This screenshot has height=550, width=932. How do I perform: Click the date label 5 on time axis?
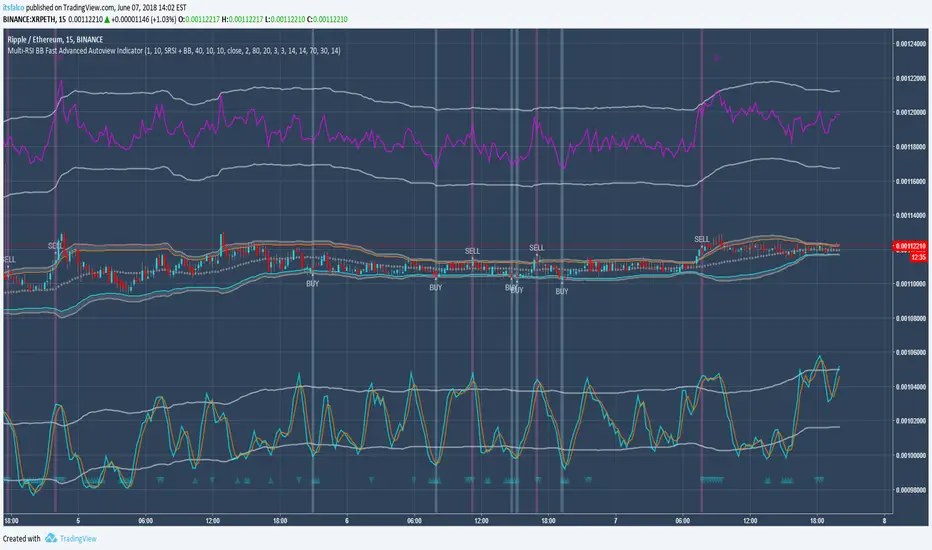pos(78,521)
